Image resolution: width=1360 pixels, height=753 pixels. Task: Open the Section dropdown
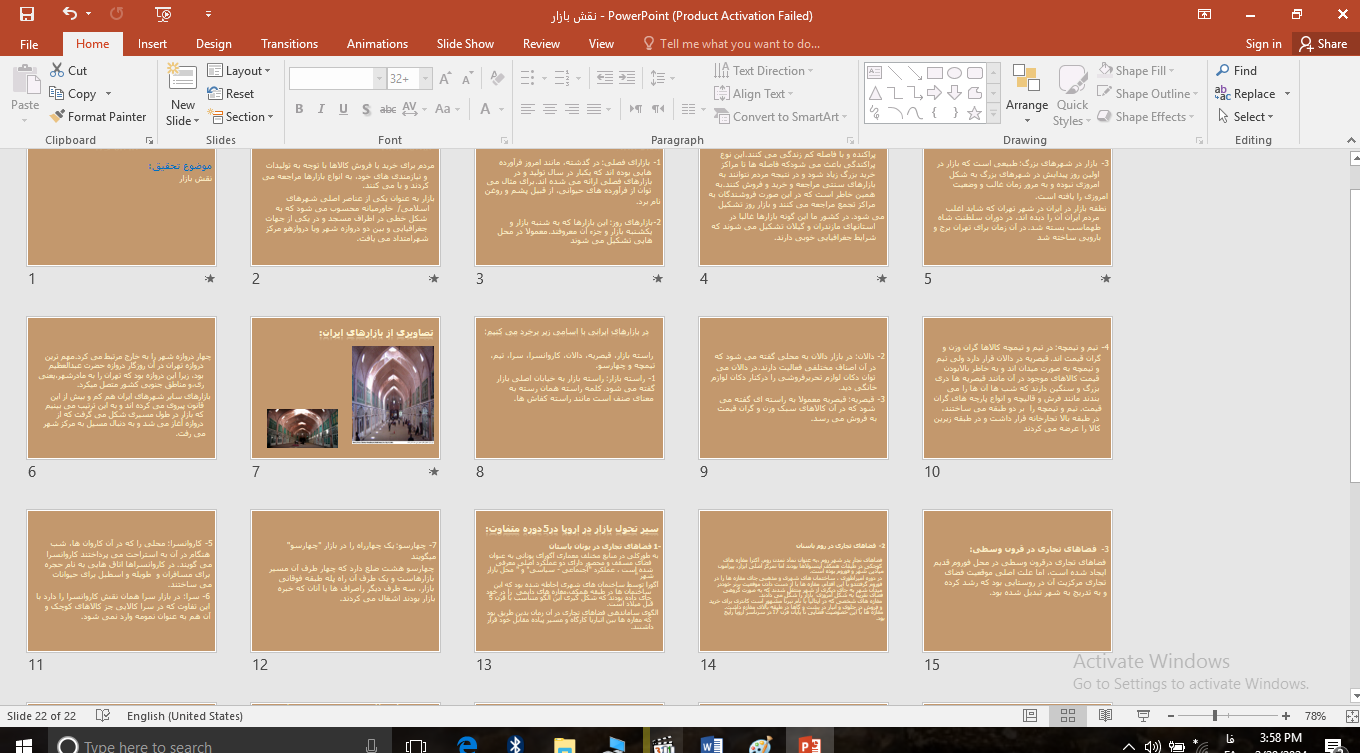point(241,117)
